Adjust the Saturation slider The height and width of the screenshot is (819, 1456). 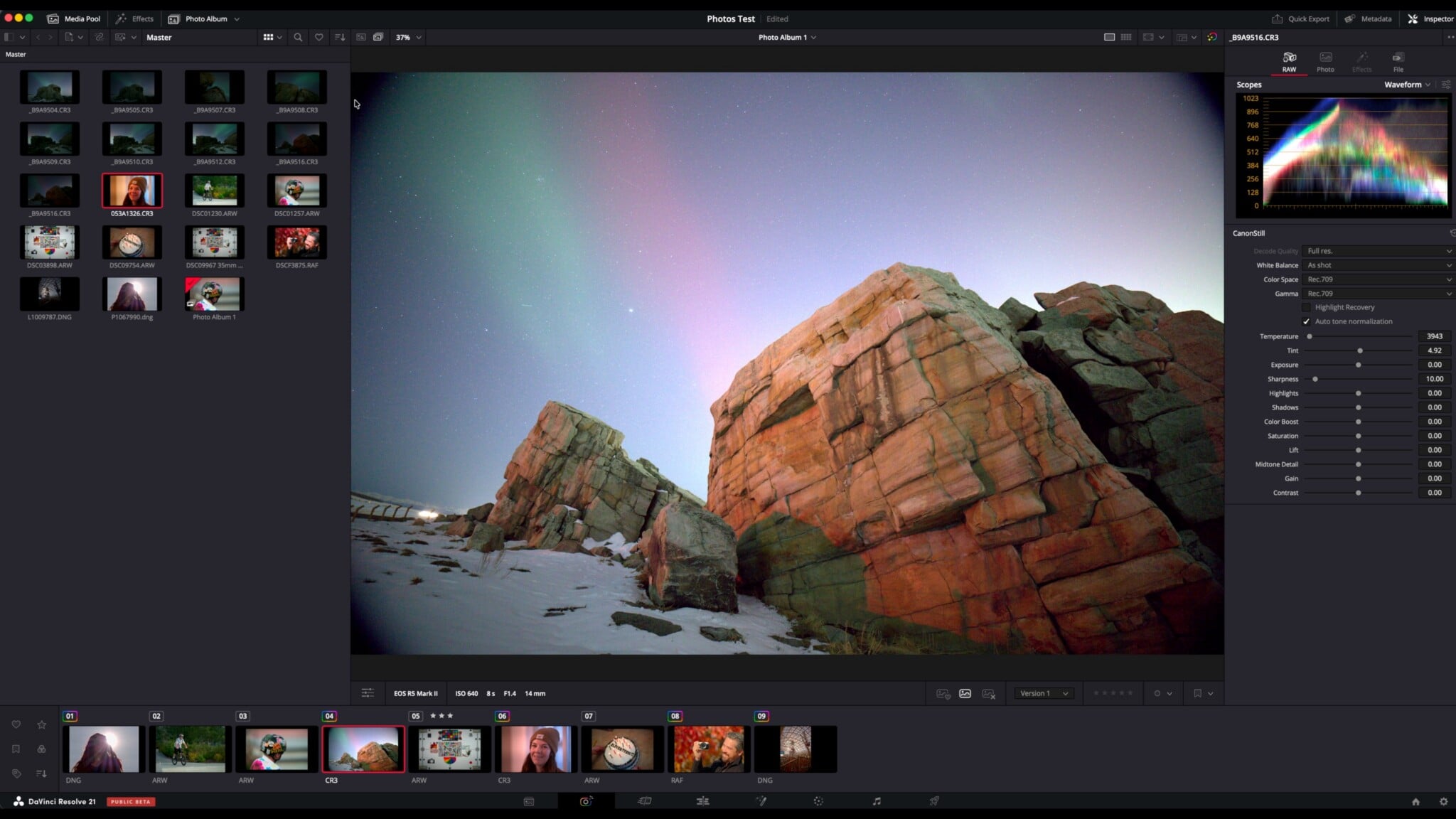click(1359, 436)
